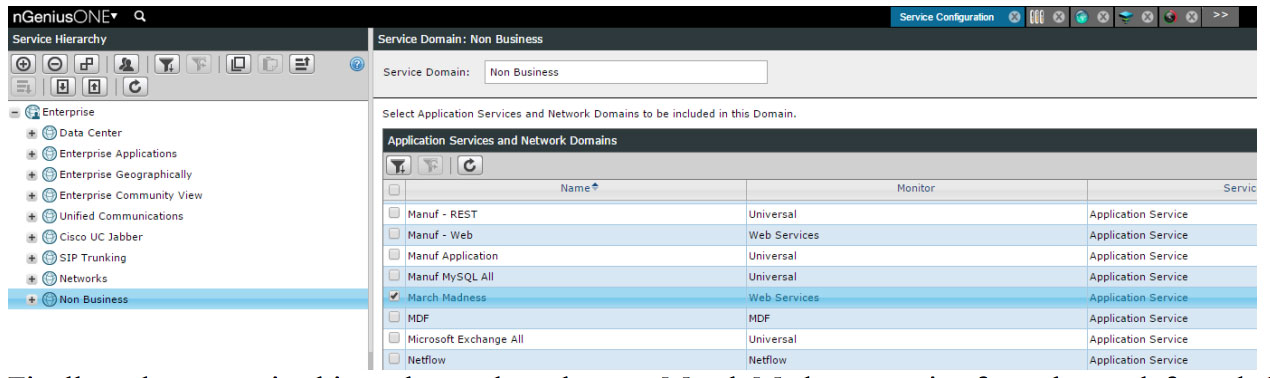Close the vertical bars icon tab

coord(1058,17)
